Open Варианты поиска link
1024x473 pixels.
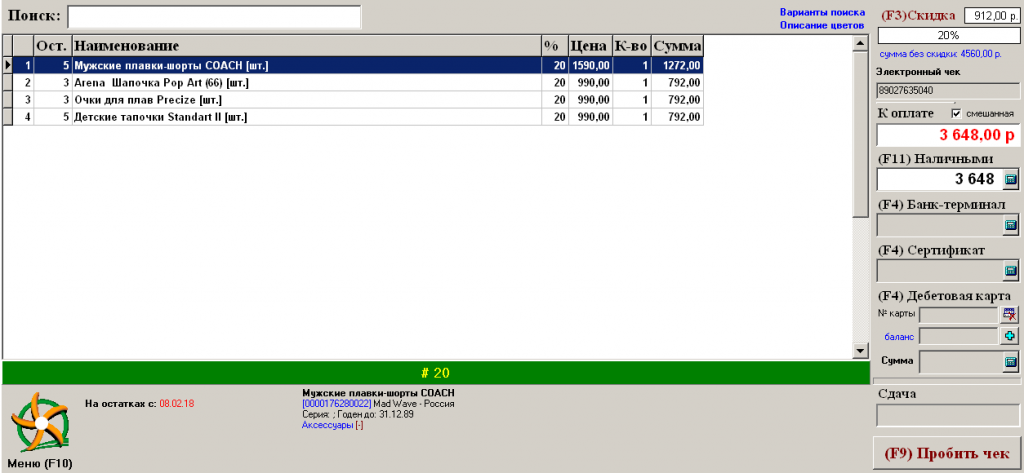[822, 12]
